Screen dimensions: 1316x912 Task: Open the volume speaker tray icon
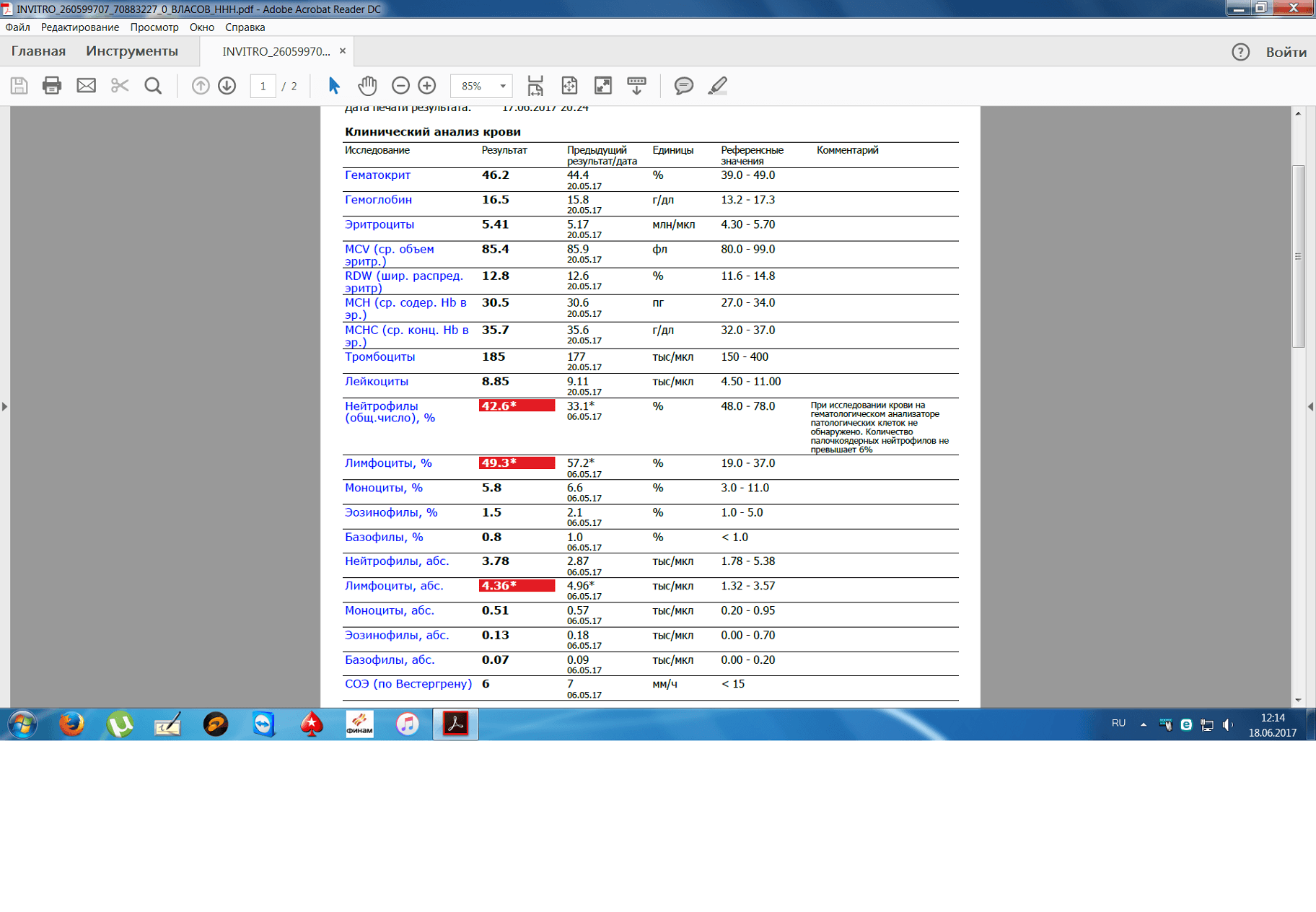pyautogui.click(x=1228, y=724)
